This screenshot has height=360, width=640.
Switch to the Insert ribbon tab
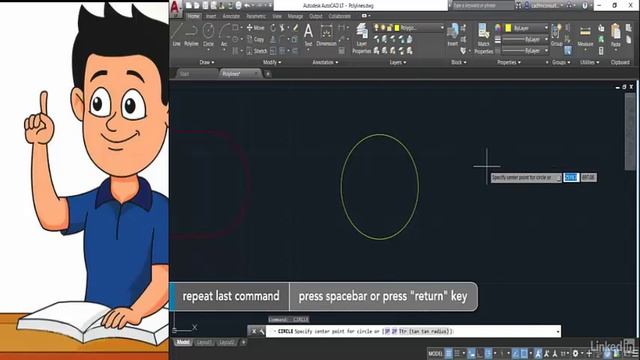(211, 16)
